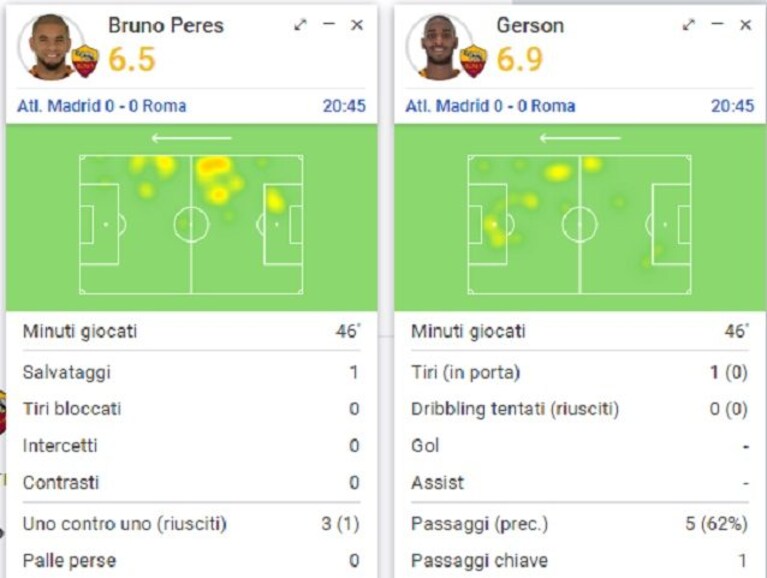
Task: Select Gerson 6.9 rating
Action: (519, 59)
